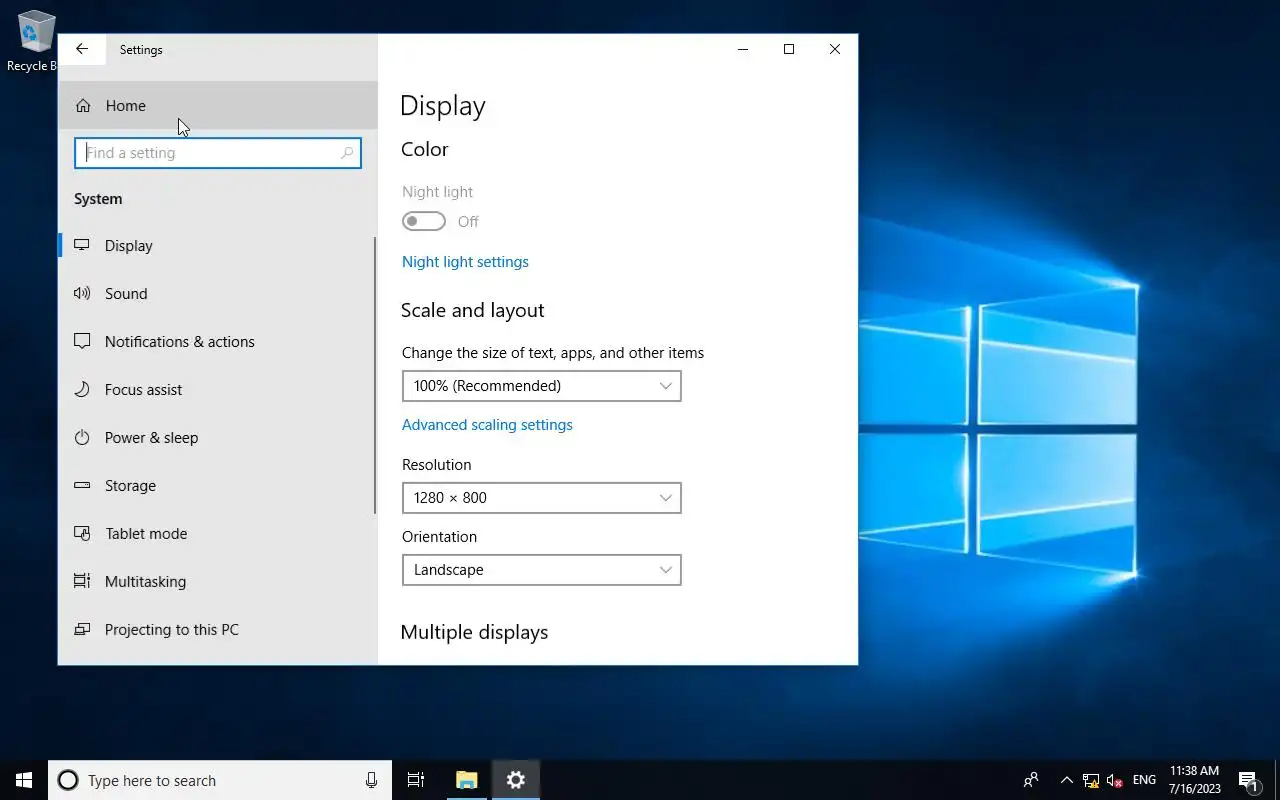The height and width of the screenshot is (800, 1280).
Task: Show hidden tray icons chevron
Action: pos(1066,780)
